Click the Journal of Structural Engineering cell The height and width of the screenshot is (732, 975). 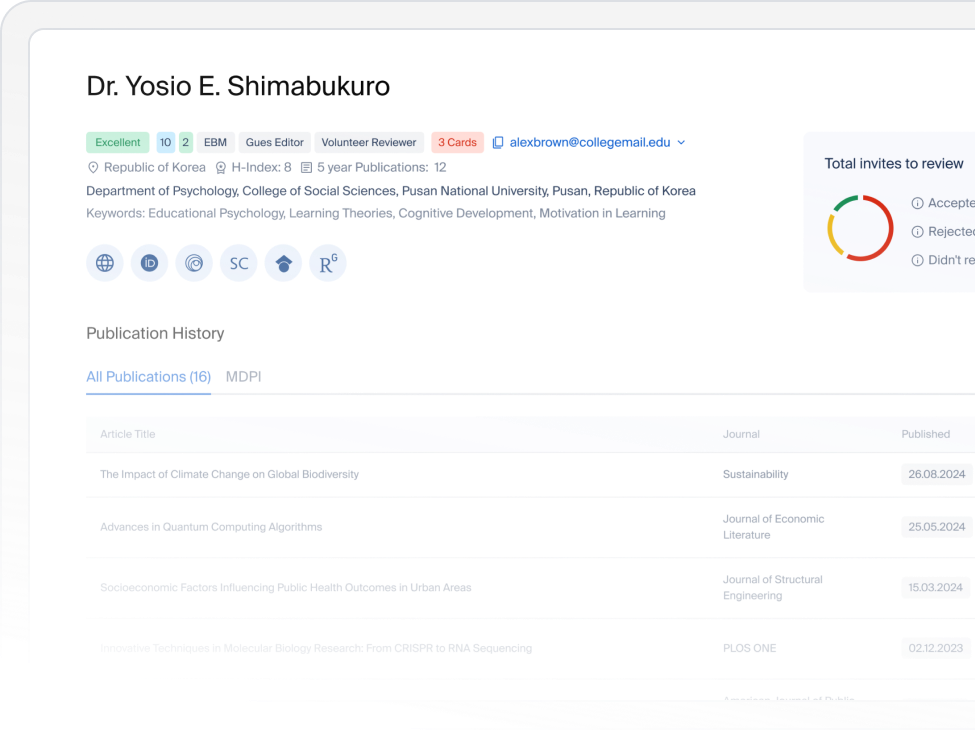click(773, 588)
